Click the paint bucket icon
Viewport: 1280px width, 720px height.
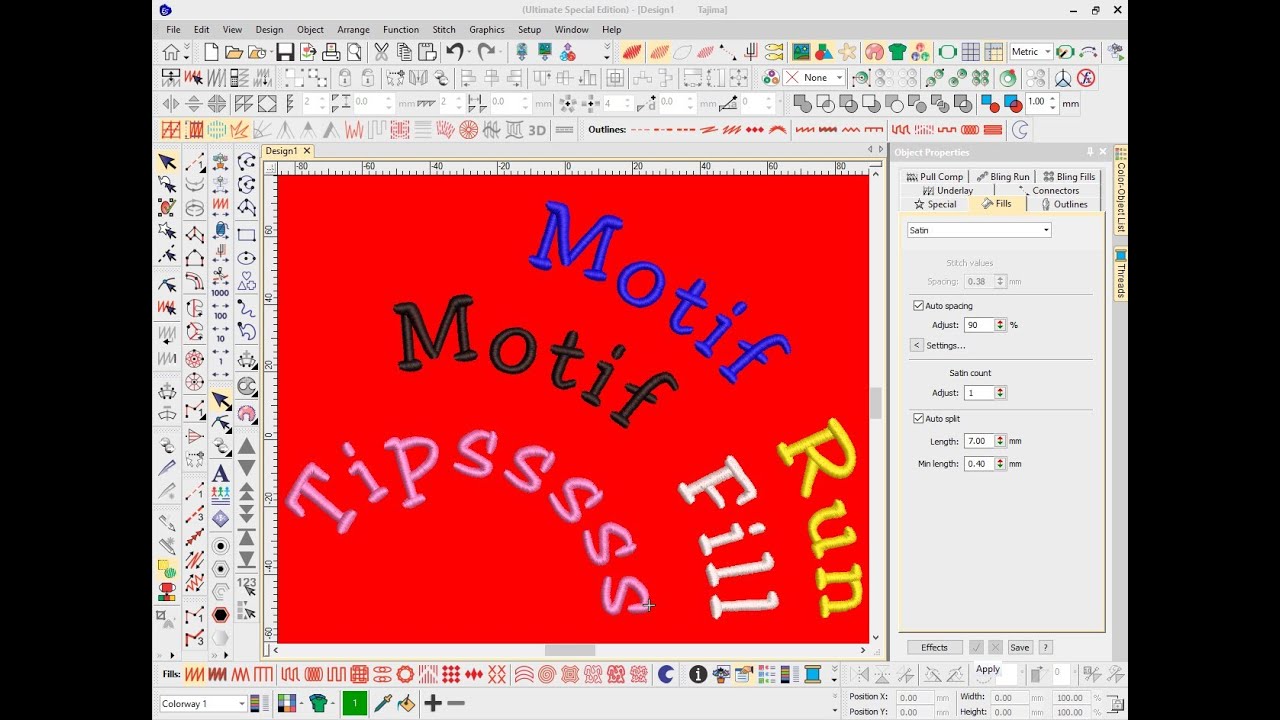pyautogui.click(x=406, y=704)
